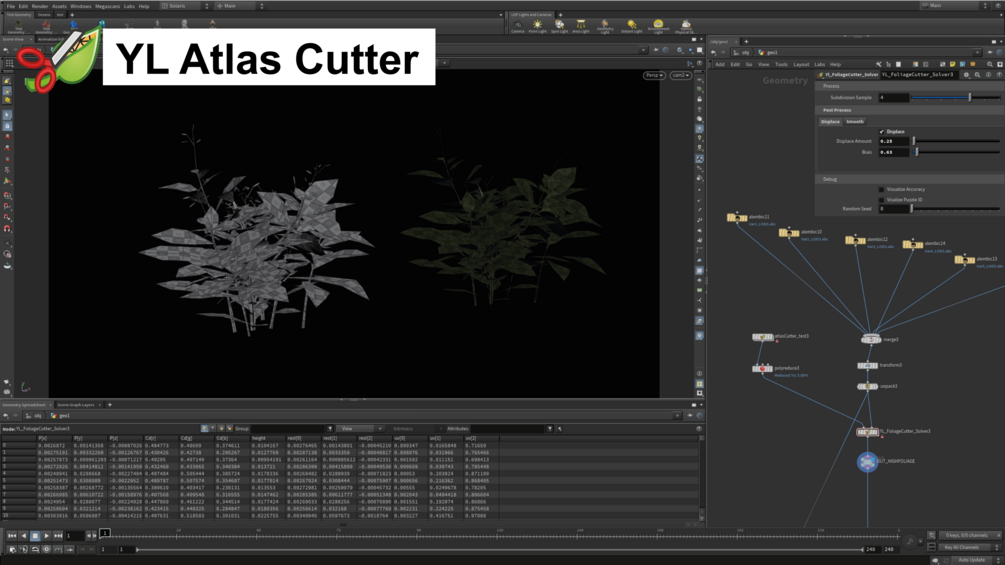Click the play forward button
Image resolution: width=1005 pixels, height=565 pixels.
coord(46,536)
